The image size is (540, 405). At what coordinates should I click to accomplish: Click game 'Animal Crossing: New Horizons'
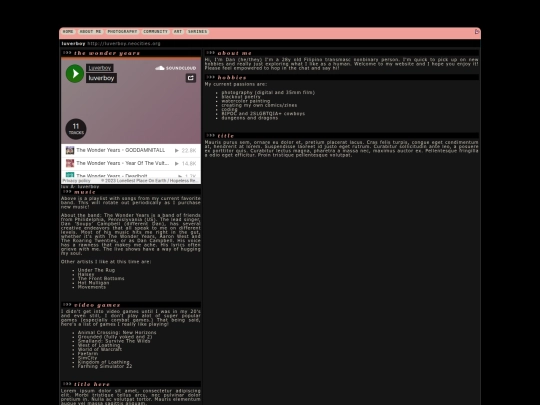pos(117,332)
